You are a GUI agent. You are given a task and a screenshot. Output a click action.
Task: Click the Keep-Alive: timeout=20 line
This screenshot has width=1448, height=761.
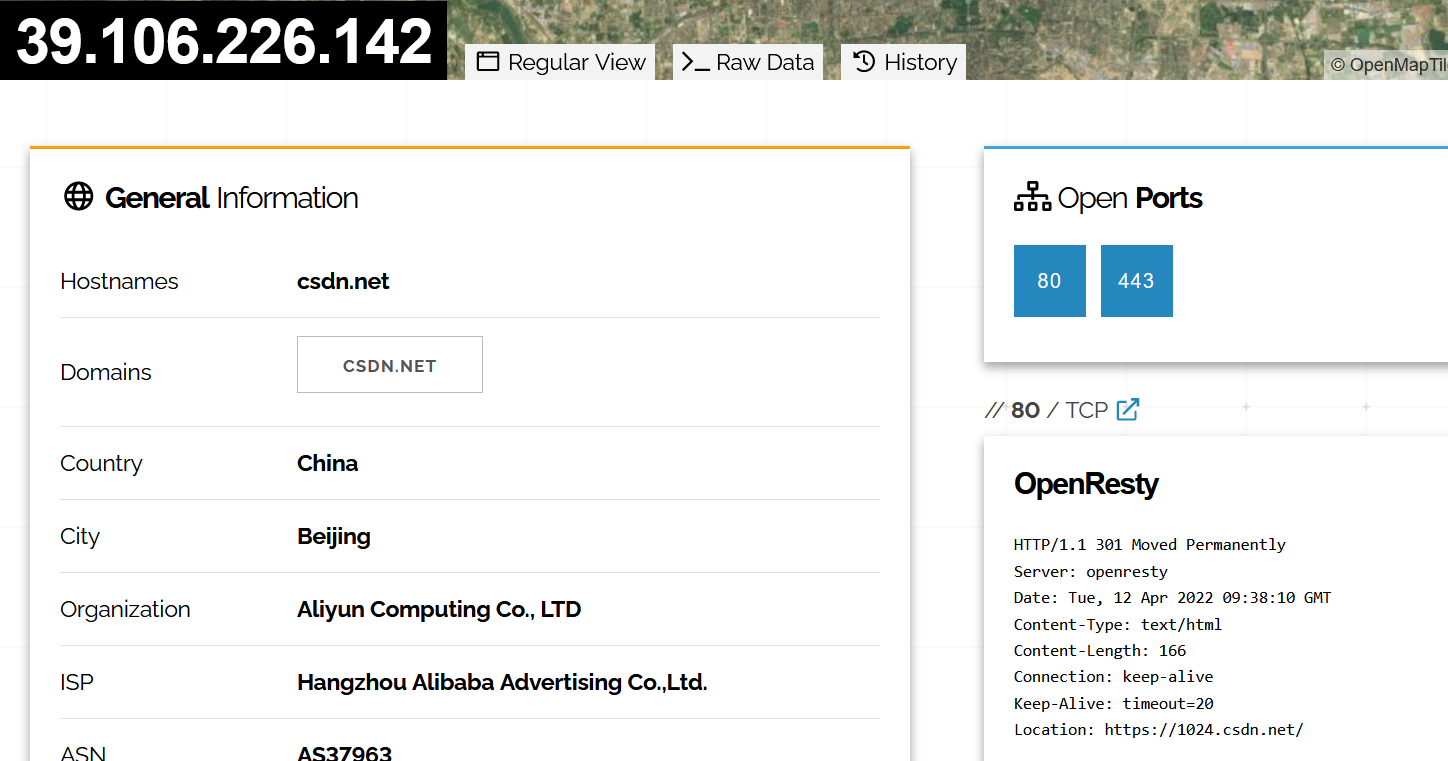(1114, 704)
